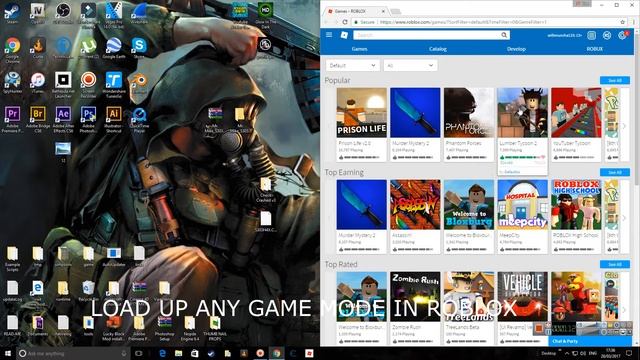Click the ROBLOX search input field
Viewport: 640px width, 360px height.
(427, 35)
